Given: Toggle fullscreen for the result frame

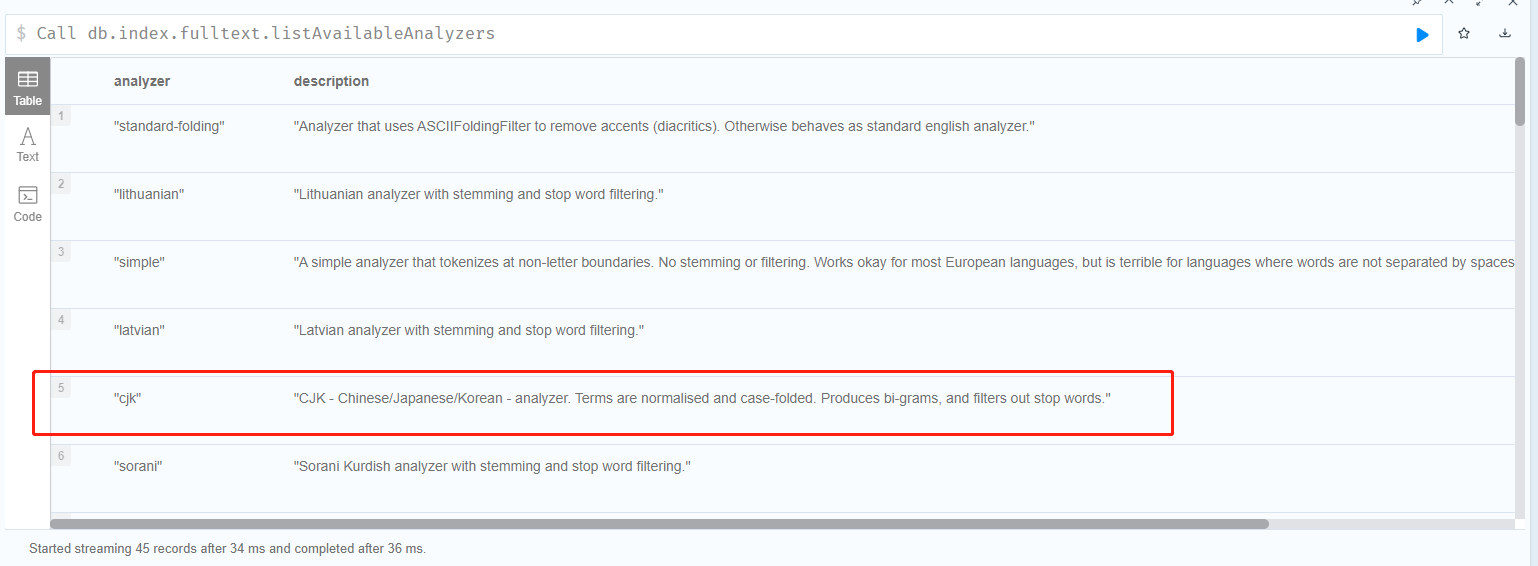Looking at the screenshot, I should pos(1481,3).
